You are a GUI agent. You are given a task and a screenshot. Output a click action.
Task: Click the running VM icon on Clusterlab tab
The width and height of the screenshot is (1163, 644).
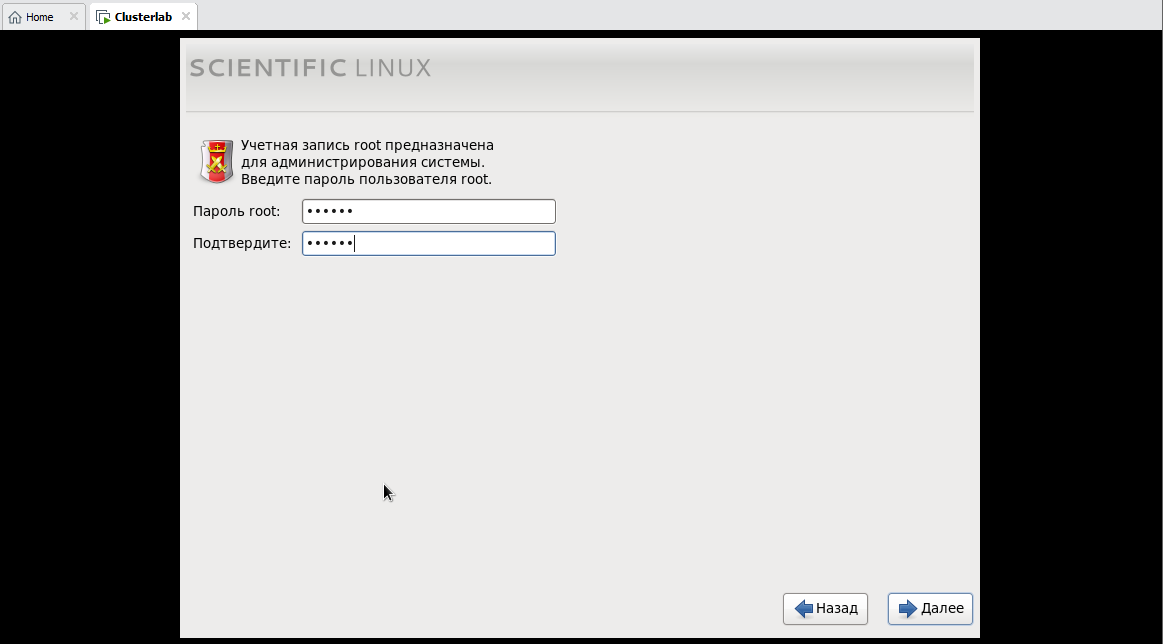click(x=103, y=17)
